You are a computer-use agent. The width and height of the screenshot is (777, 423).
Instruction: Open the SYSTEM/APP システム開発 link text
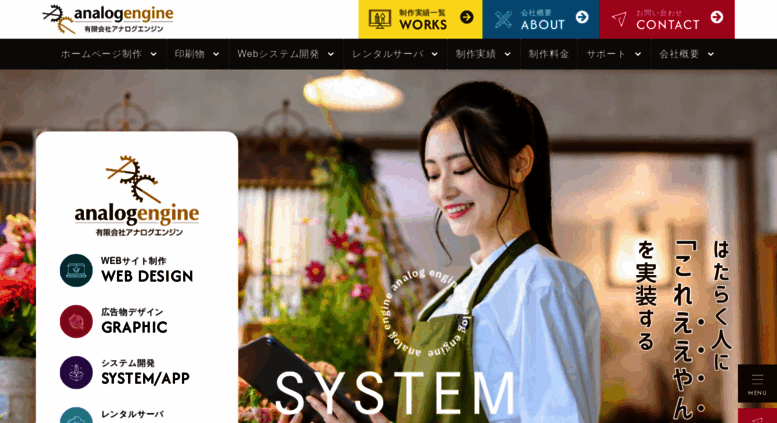click(x=145, y=372)
